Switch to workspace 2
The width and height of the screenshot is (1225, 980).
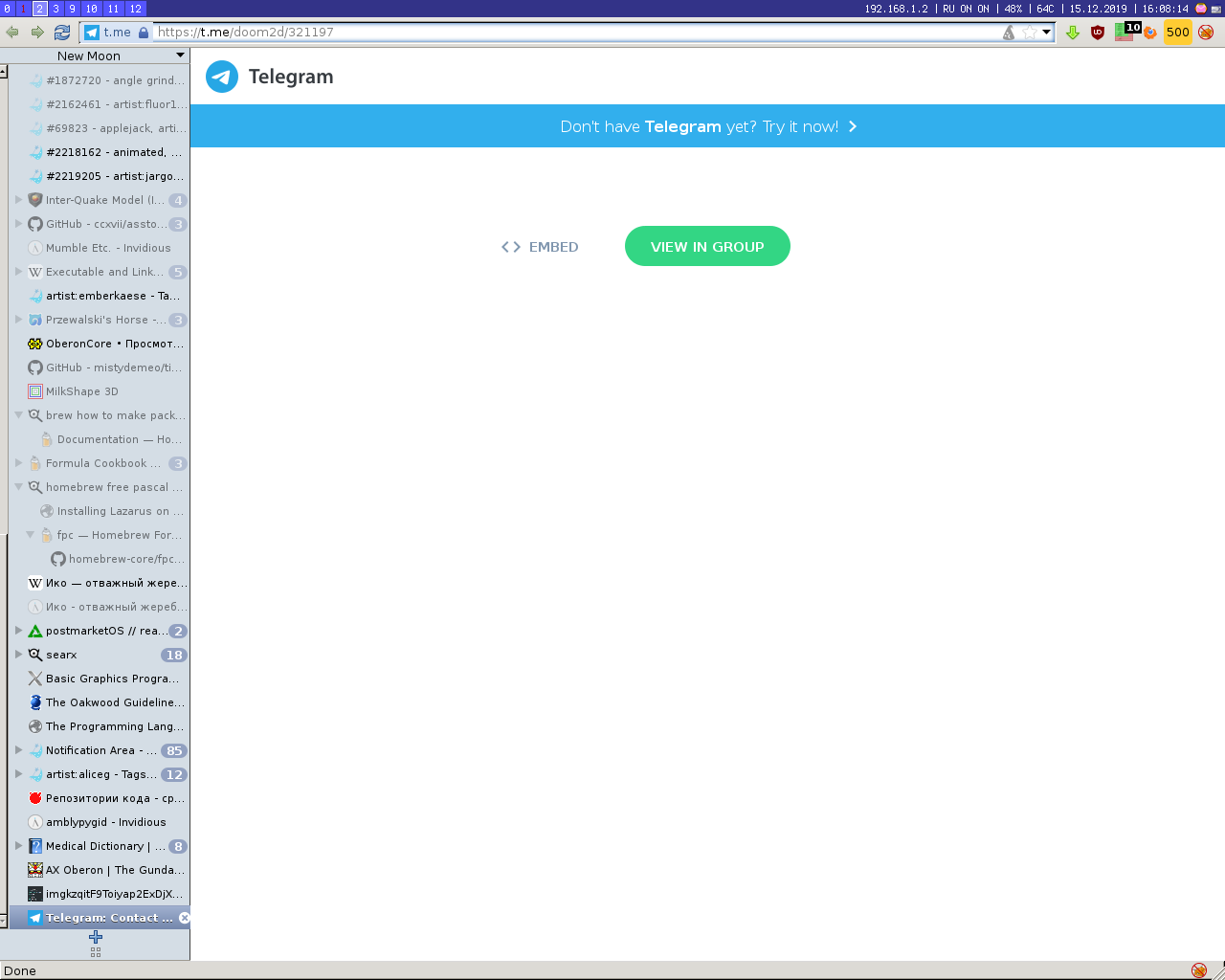tap(39, 9)
